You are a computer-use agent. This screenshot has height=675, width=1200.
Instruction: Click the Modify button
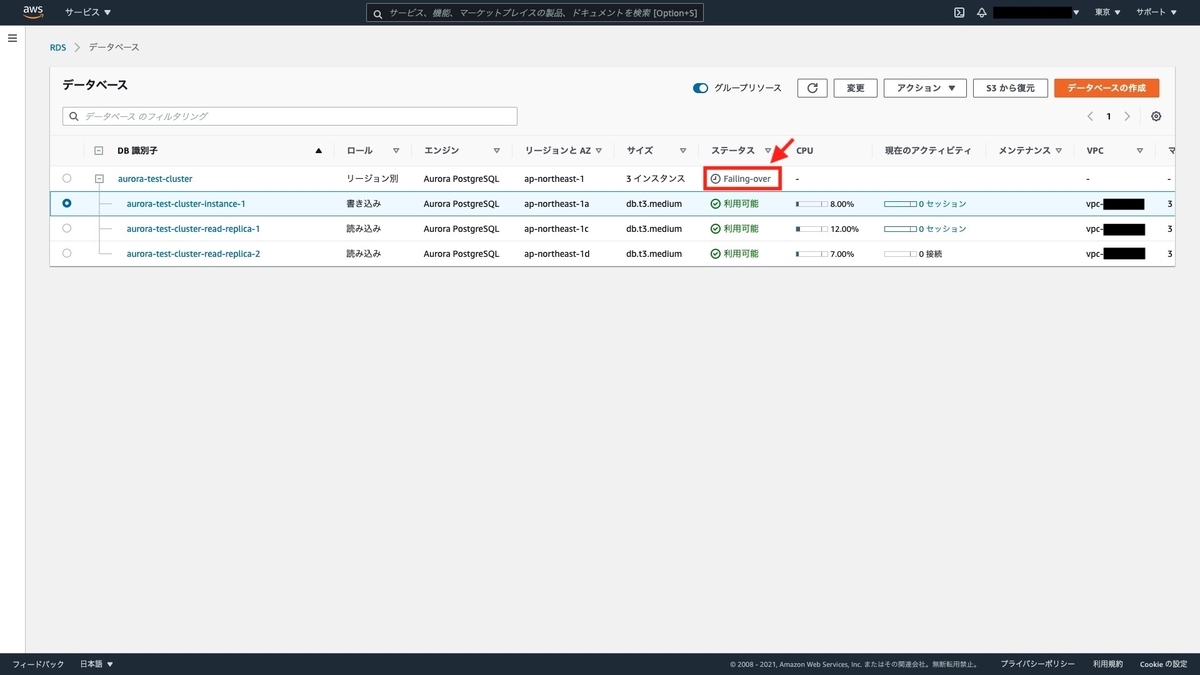click(x=855, y=88)
